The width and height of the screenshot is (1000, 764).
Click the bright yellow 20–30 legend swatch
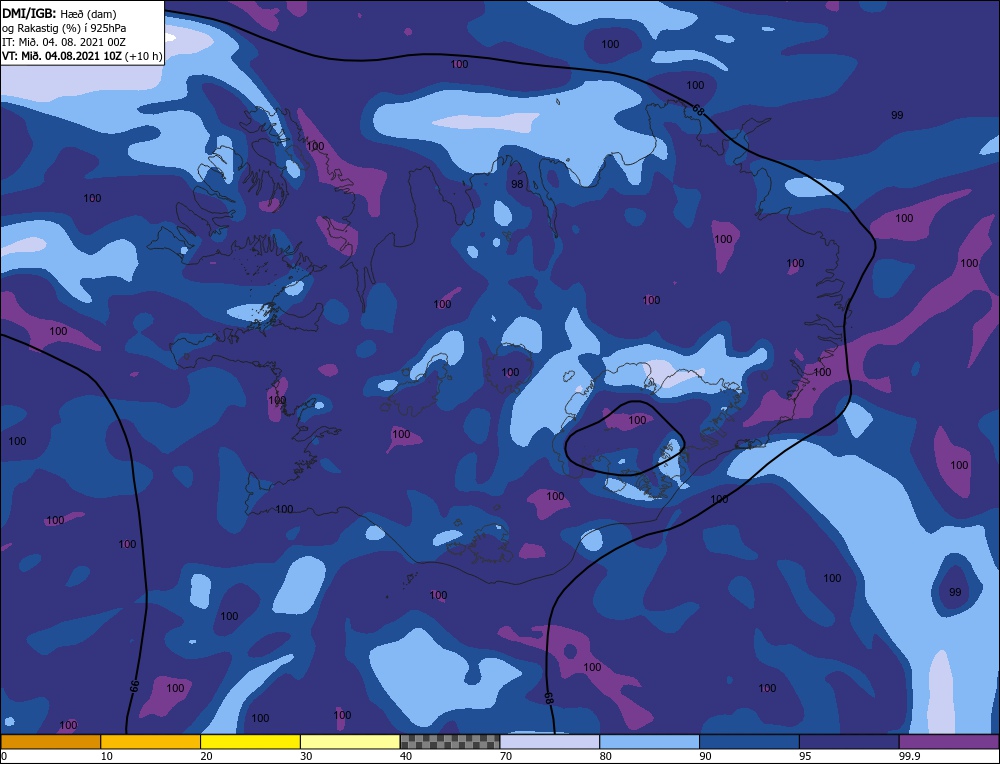click(x=250, y=741)
